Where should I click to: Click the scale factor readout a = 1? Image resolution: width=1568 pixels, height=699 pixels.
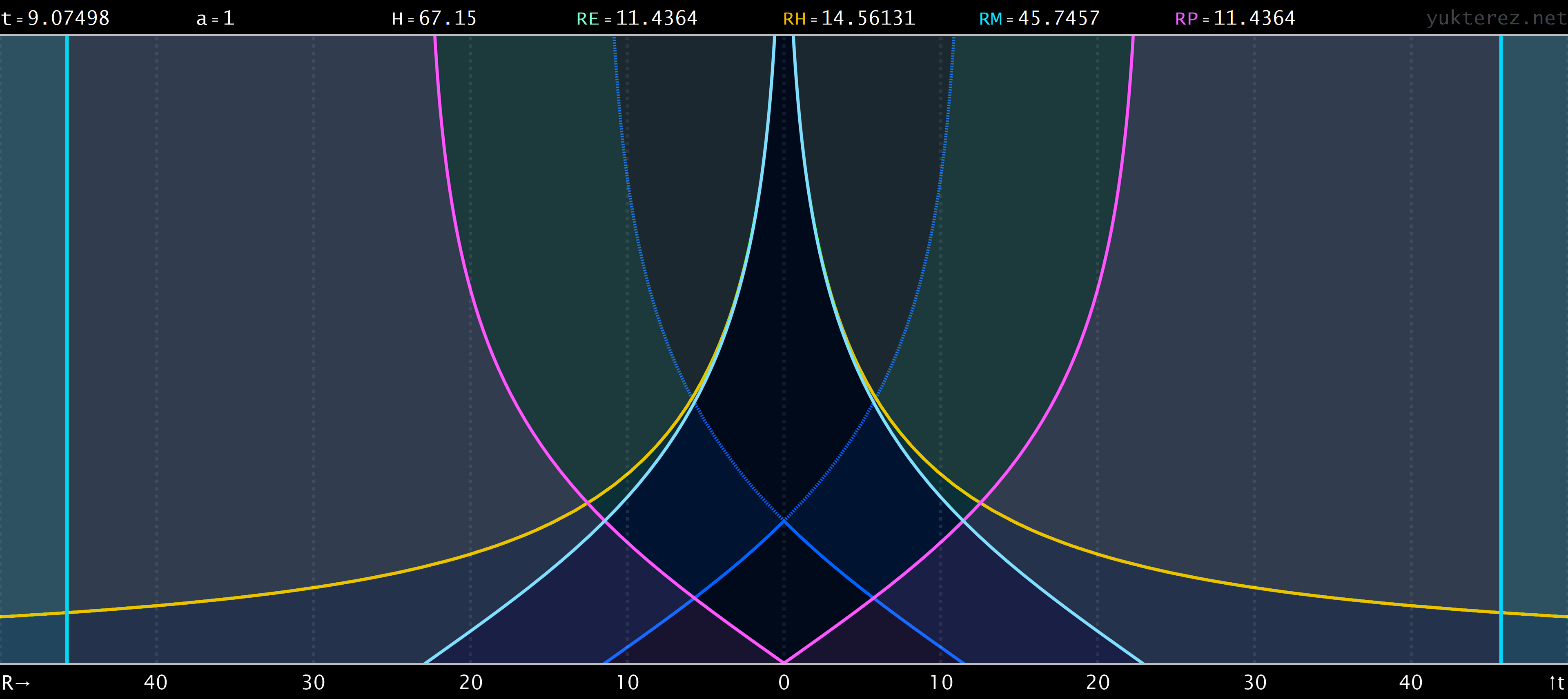tap(216, 18)
